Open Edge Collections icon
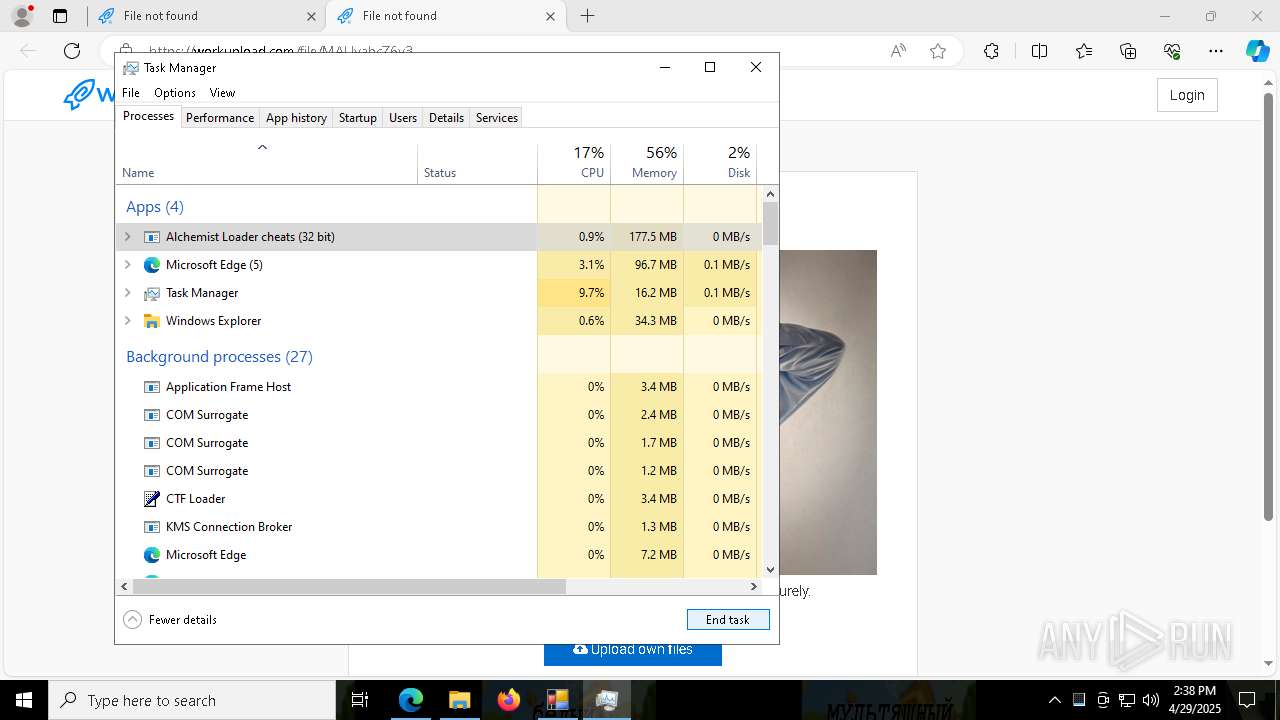The image size is (1280, 720). pyautogui.click(x=1128, y=51)
